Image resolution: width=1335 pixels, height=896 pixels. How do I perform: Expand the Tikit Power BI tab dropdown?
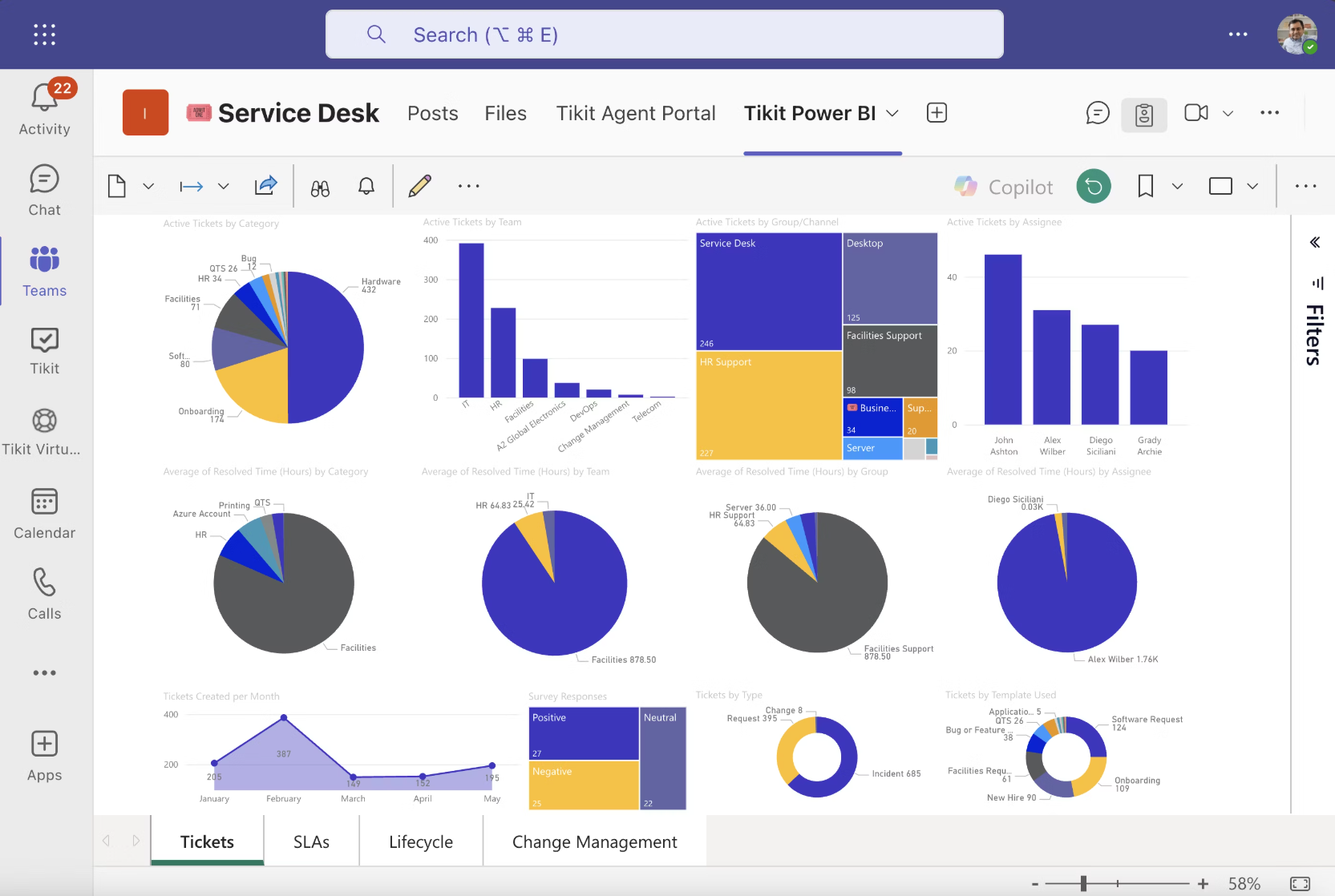(x=892, y=114)
